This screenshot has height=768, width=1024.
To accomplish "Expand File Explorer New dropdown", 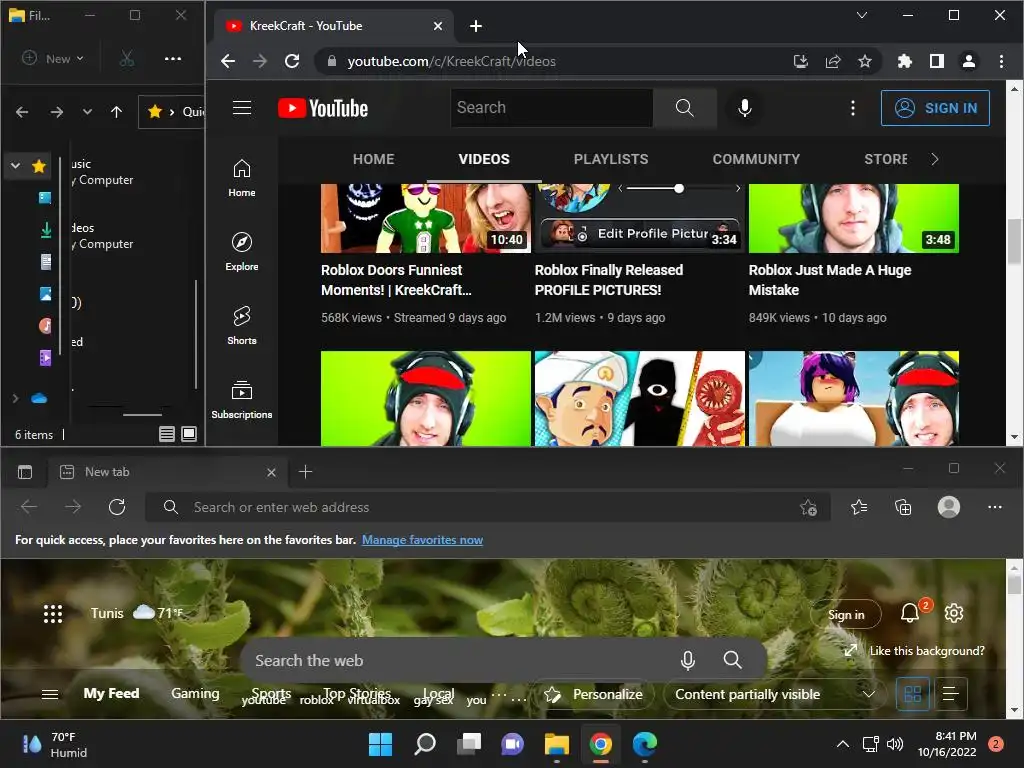I will (53, 59).
